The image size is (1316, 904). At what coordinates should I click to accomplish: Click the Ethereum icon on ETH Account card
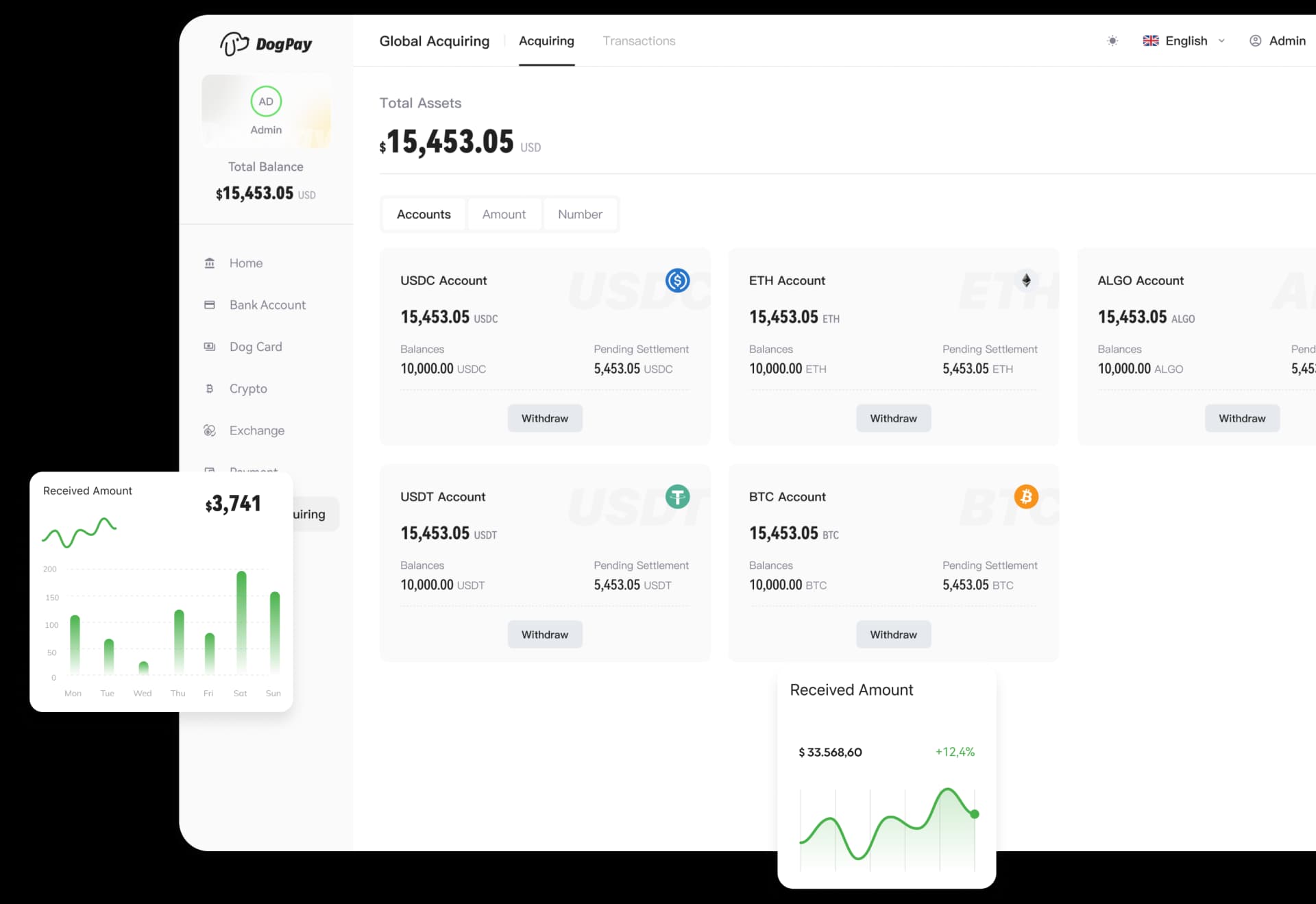(x=1026, y=280)
